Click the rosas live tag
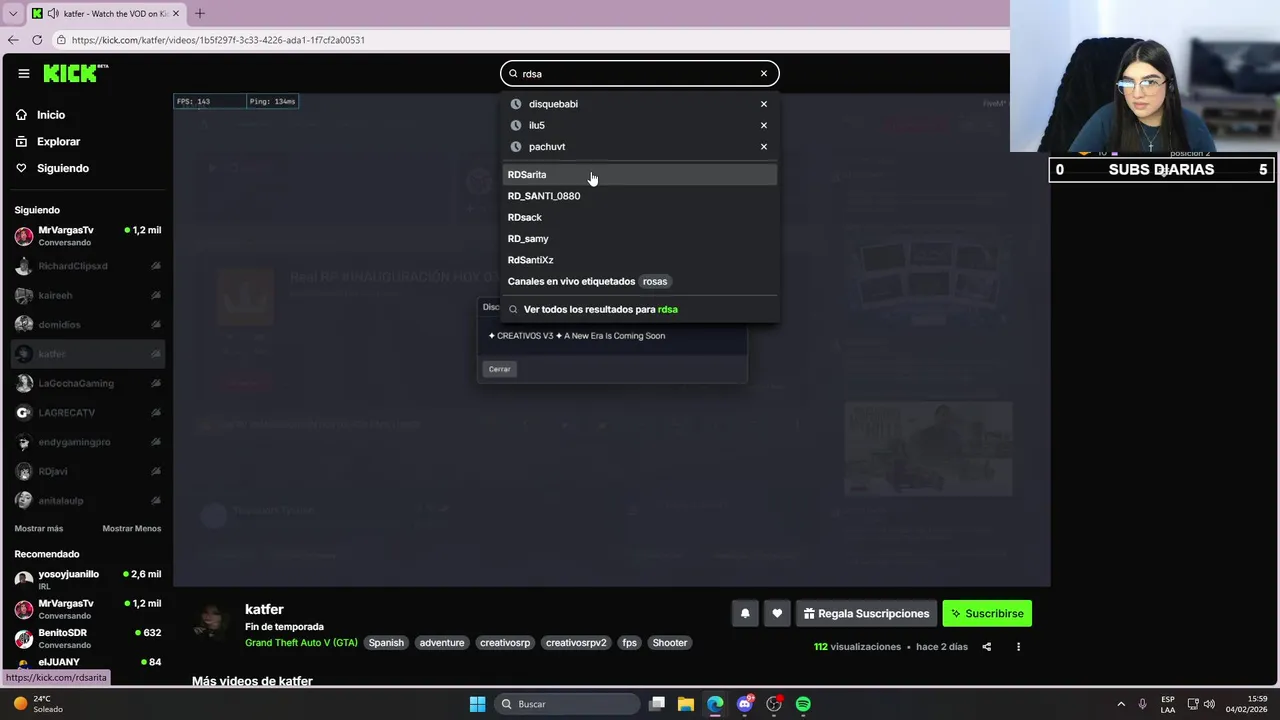1280x720 pixels. [x=655, y=281]
